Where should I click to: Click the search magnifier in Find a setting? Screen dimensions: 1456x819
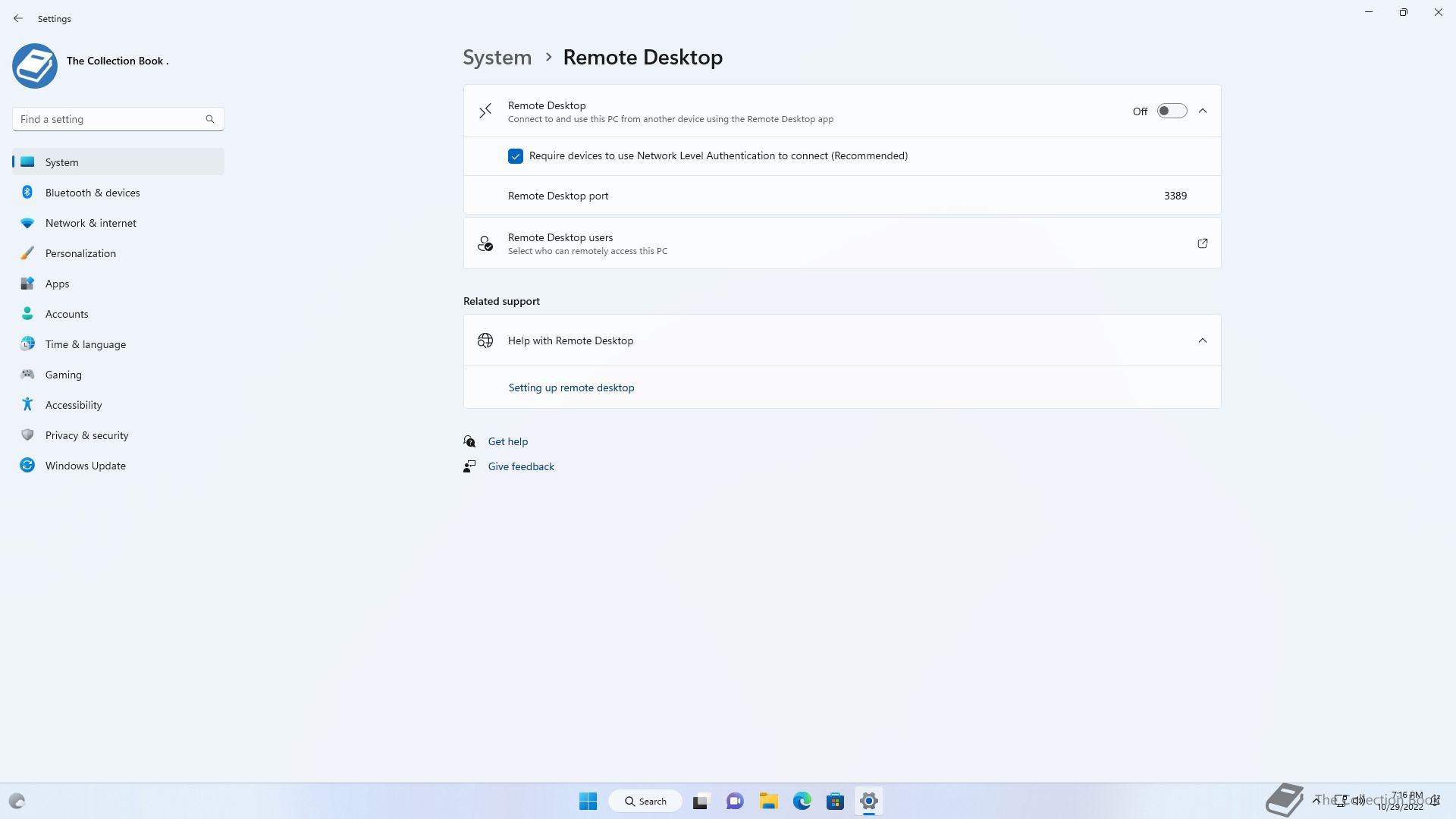pos(210,119)
